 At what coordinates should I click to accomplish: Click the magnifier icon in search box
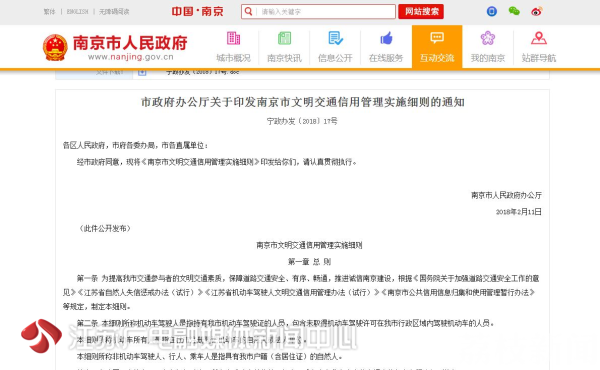[249, 11]
